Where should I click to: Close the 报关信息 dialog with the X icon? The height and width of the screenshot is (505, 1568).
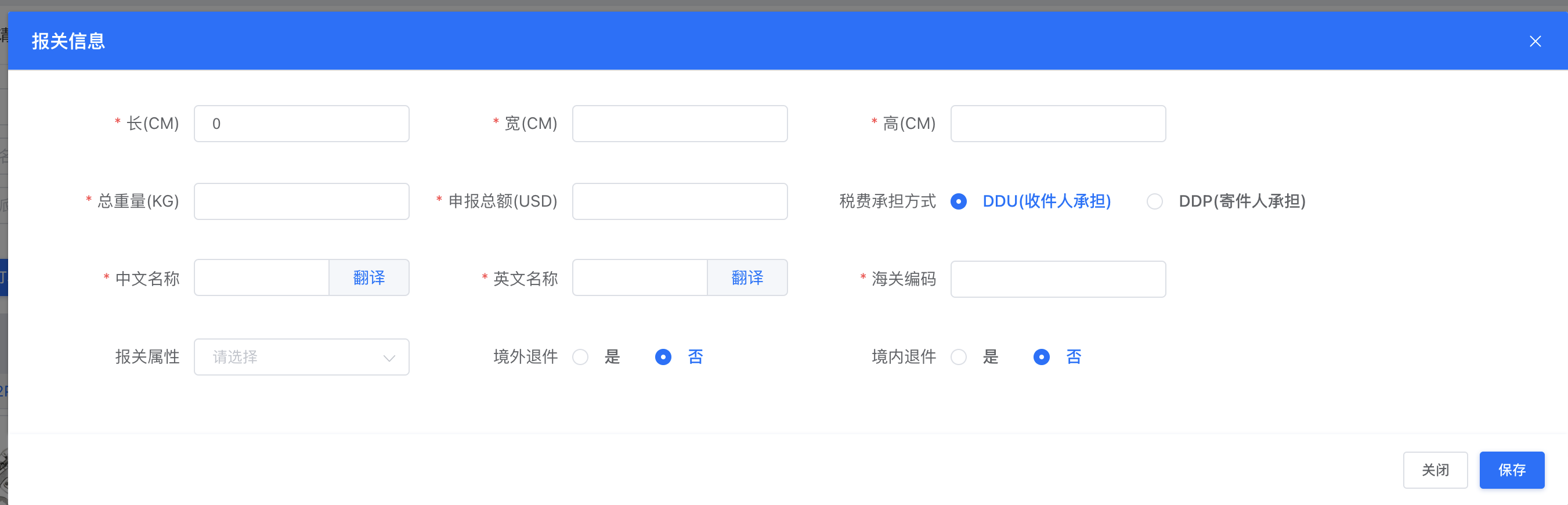pos(1534,41)
